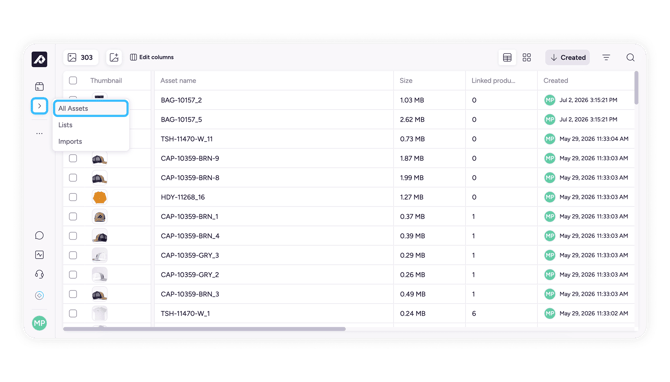Click the MP avatar in CAP-10359-GRY_3 row
This screenshot has width=670, height=382.
point(550,255)
